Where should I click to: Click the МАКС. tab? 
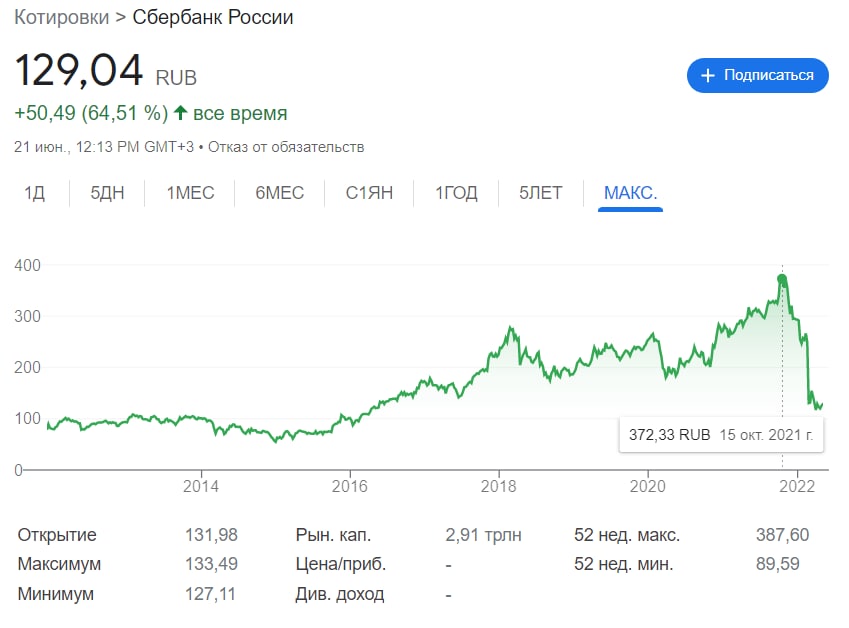coord(630,193)
